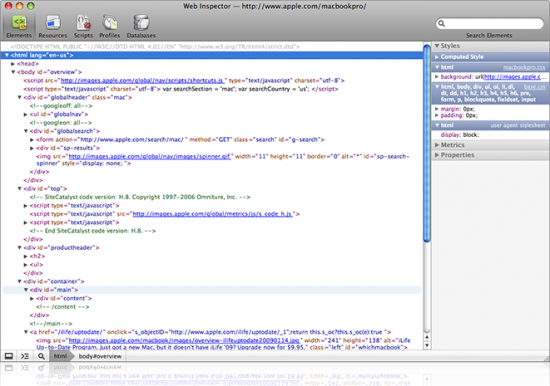550x386 pixels.
Task: Expand the form g-search node
Action: [32, 140]
